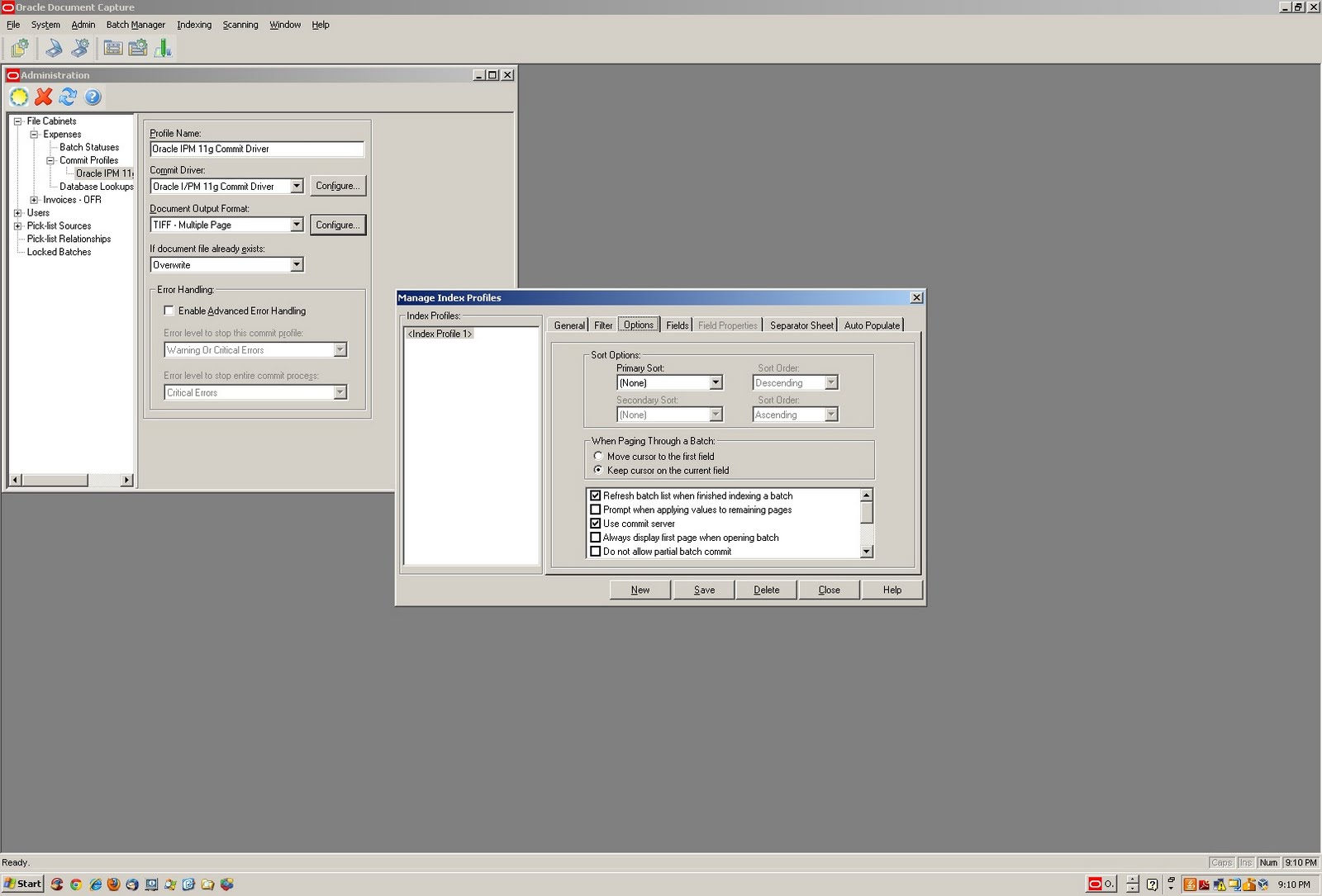Viewport: 1322px width, 896px height.
Task: Uncheck the Use commit server option
Action: (596, 524)
